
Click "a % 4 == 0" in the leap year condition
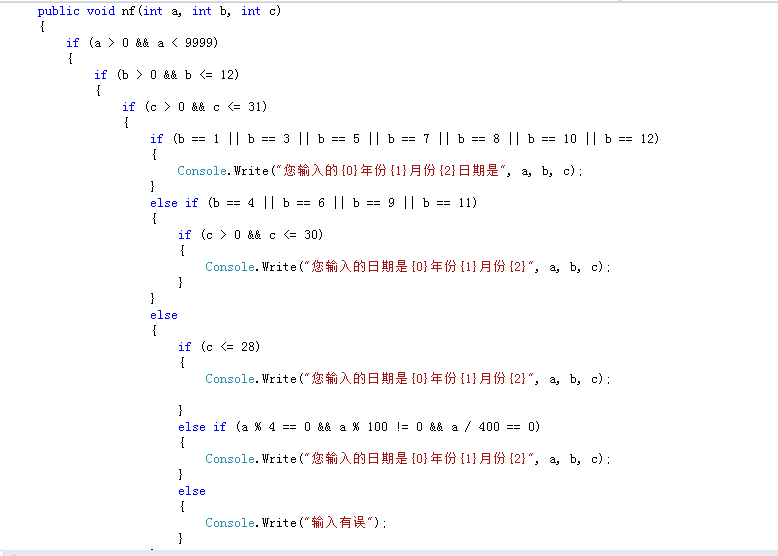coord(275,427)
